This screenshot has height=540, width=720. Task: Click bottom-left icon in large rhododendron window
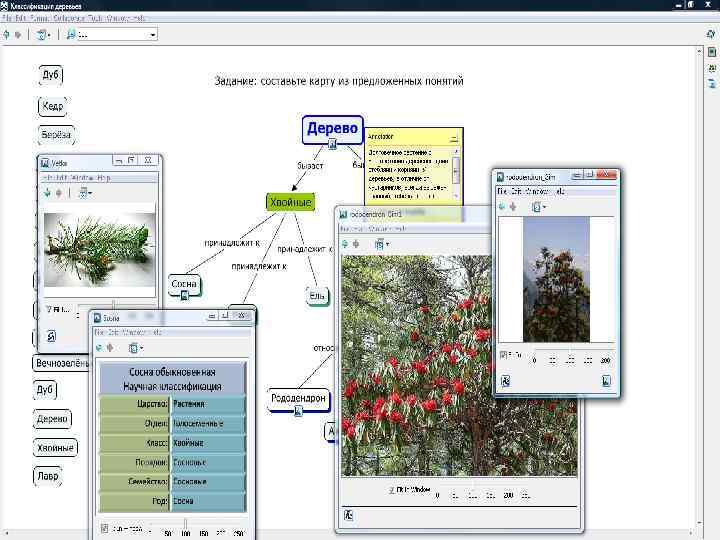[349, 515]
